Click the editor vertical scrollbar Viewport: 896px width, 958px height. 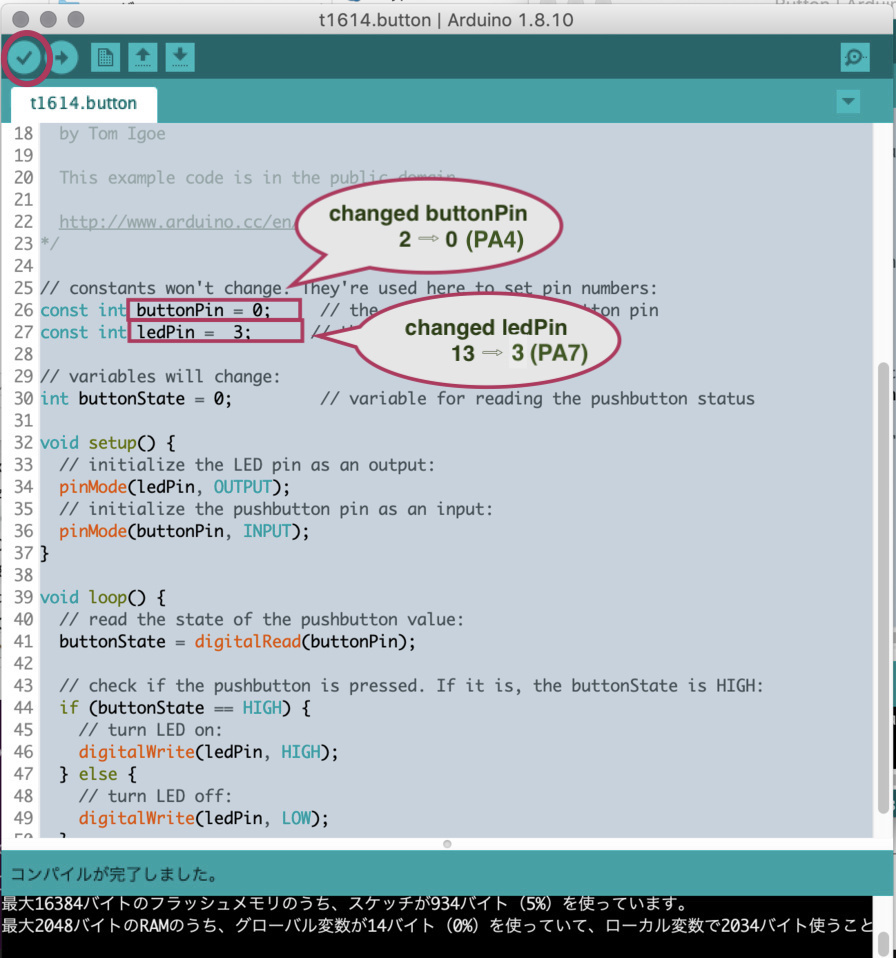(x=883, y=588)
